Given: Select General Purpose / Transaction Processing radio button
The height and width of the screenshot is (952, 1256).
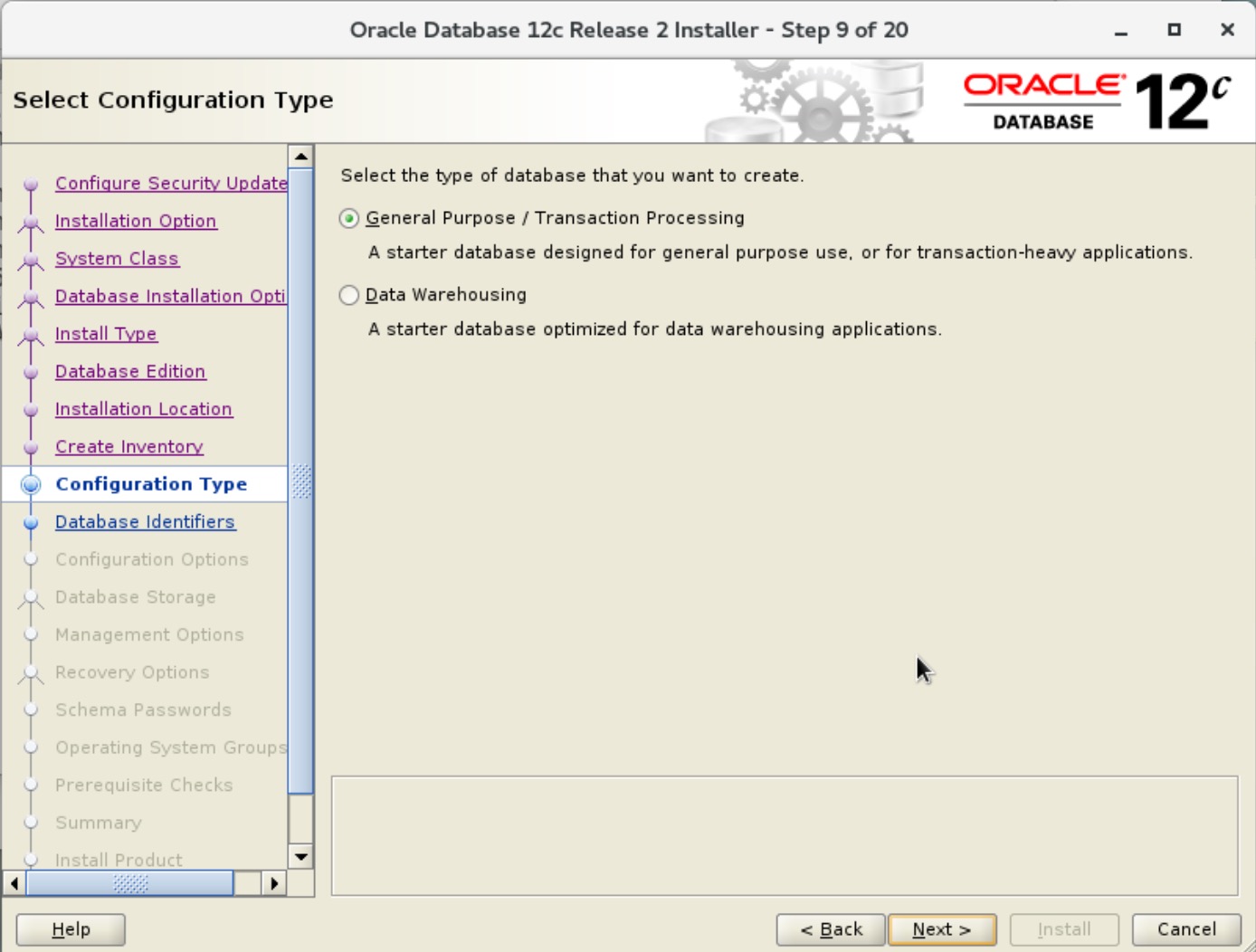Looking at the screenshot, I should tap(348, 218).
